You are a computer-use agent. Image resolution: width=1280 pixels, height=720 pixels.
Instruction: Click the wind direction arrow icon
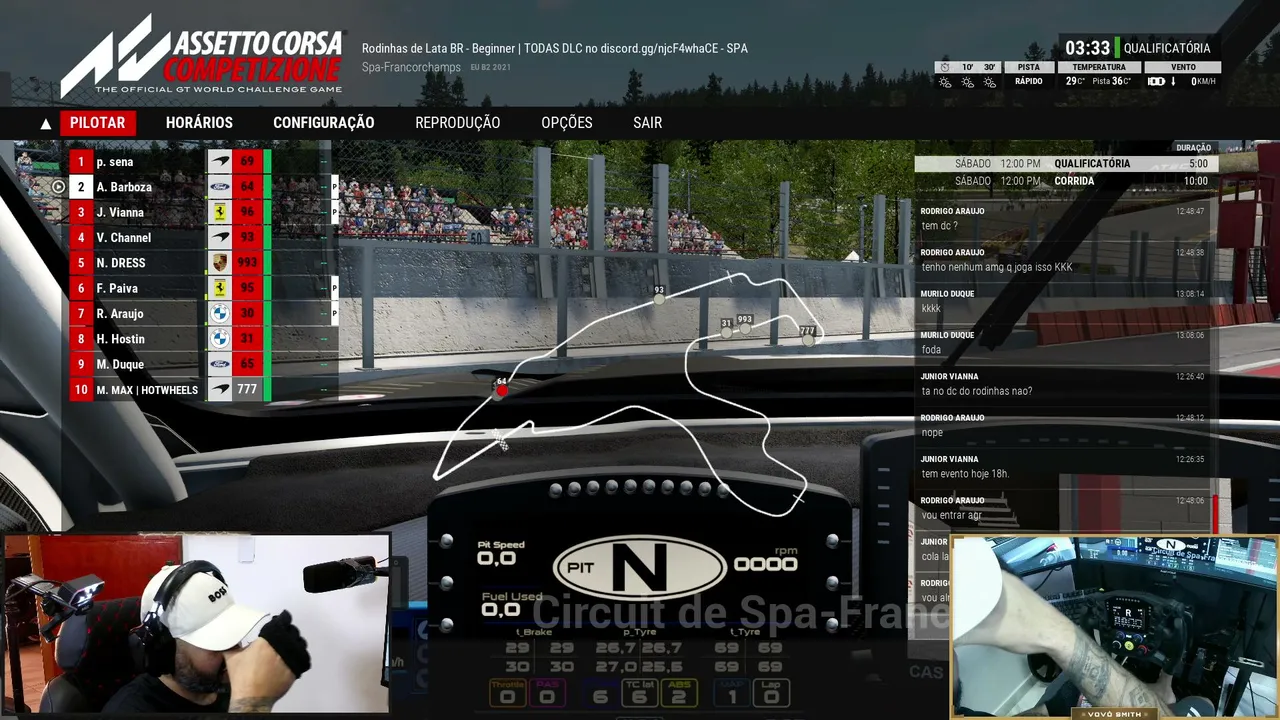(x=1173, y=82)
